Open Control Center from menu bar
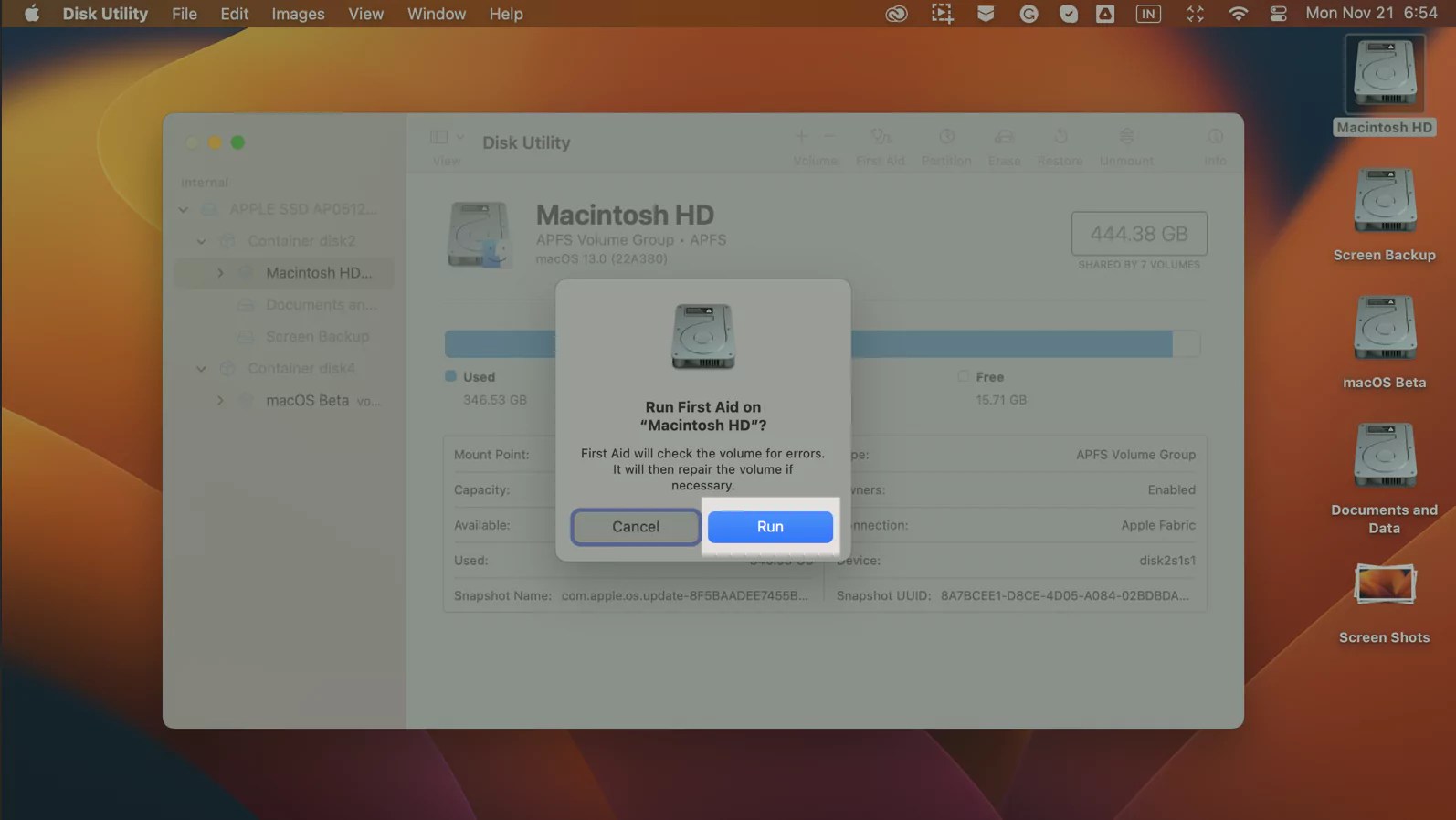 (x=1278, y=14)
